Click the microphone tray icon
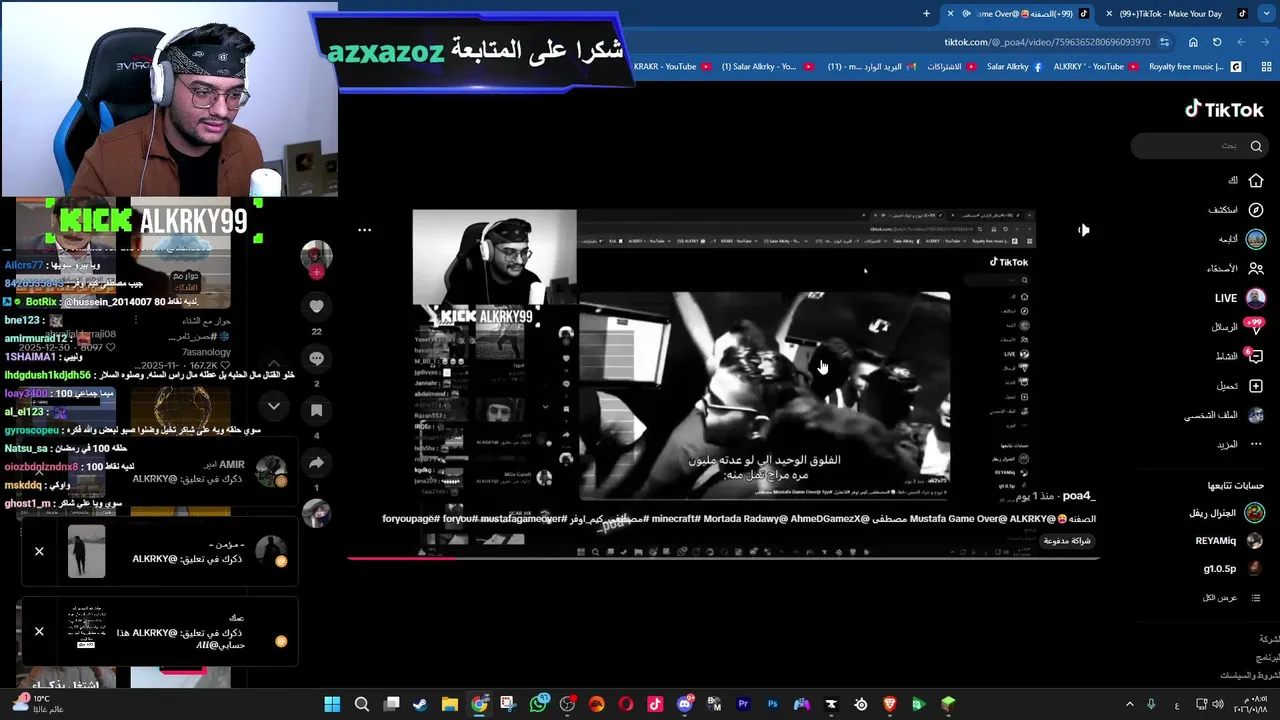 [1151, 704]
